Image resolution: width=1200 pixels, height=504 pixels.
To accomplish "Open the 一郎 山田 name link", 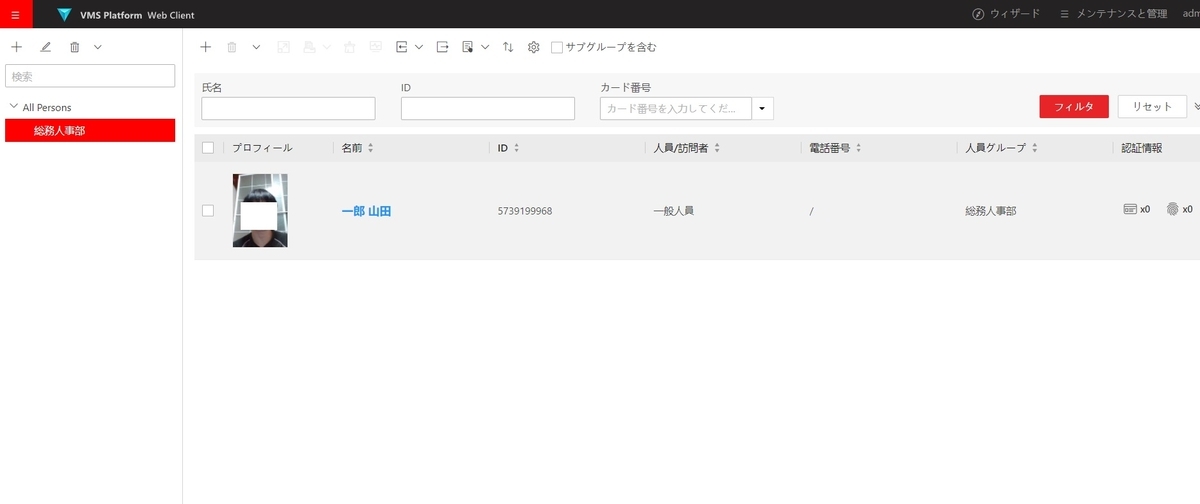I will coord(366,211).
